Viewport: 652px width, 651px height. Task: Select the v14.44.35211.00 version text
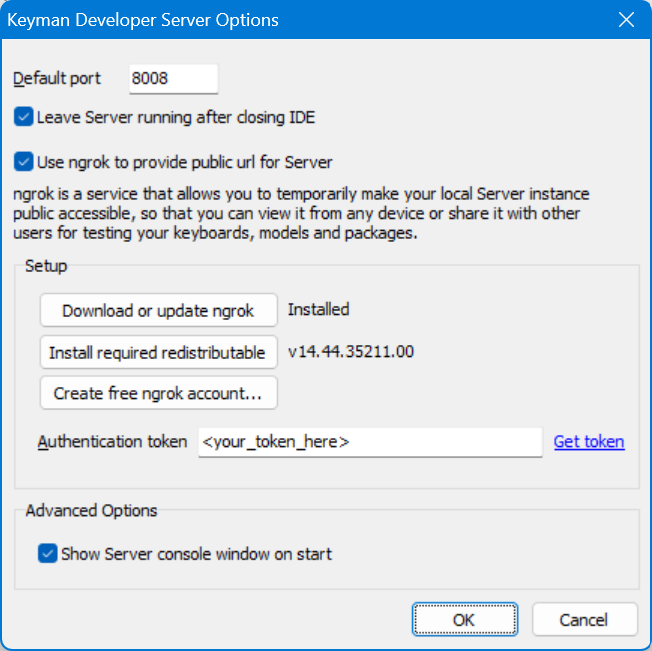351,352
